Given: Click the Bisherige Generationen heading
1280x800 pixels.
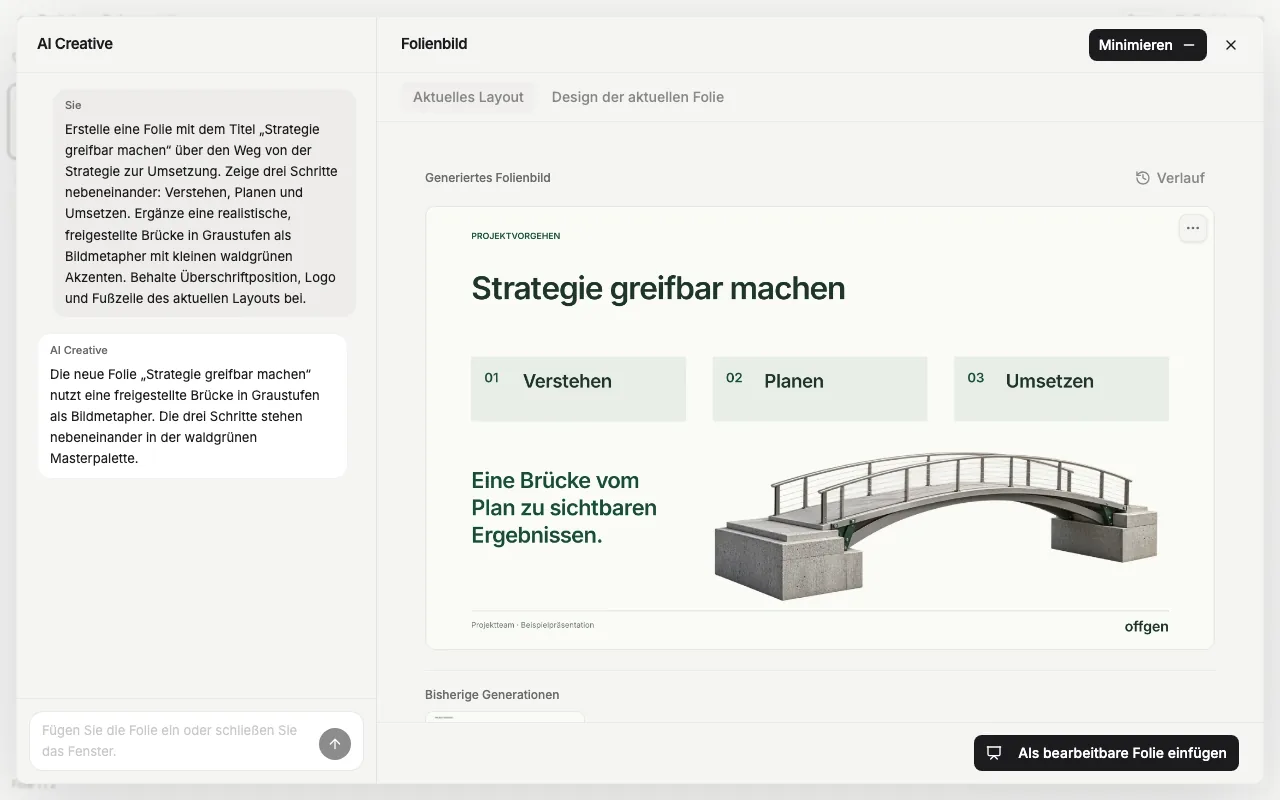Looking at the screenshot, I should point(492,695).
